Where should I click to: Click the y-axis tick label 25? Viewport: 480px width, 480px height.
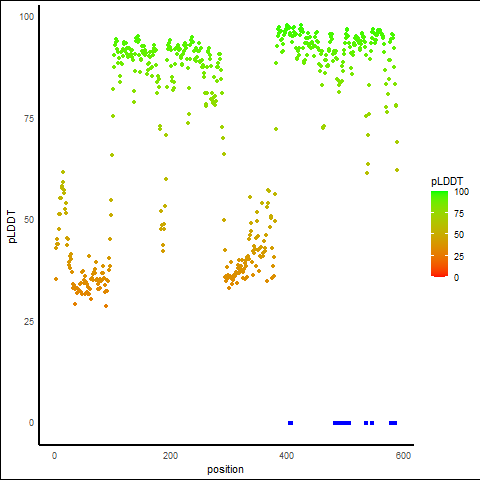29,321
